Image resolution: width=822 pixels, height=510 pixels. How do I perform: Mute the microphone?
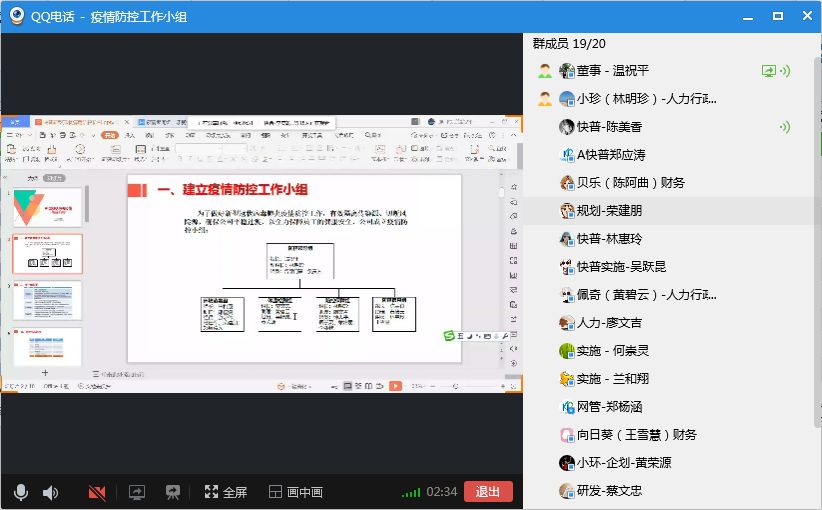[x=21, y=492]
